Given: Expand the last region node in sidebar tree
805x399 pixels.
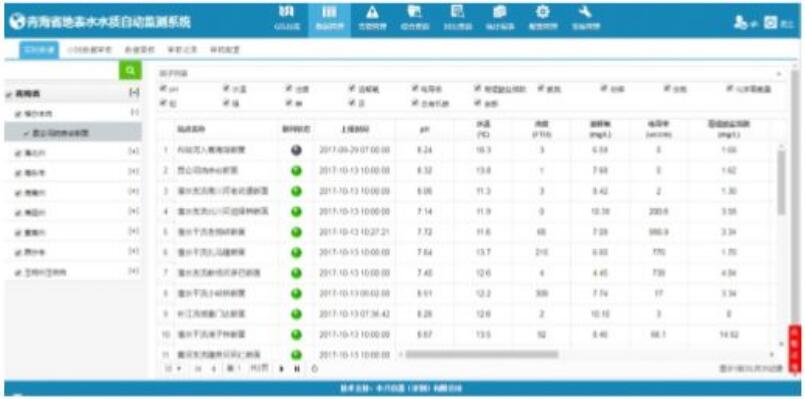Looking at the screenshot, I should coord(133,271).
